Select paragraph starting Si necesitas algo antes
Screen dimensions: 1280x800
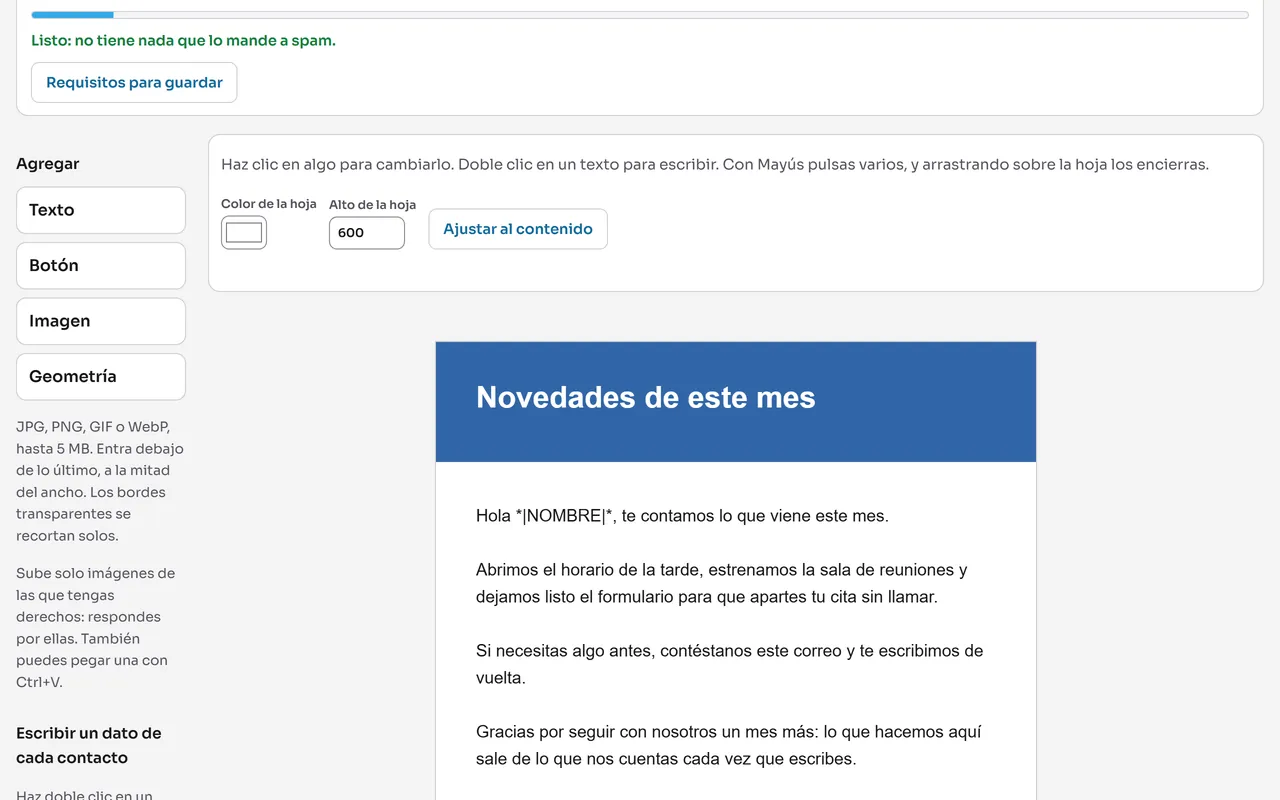(730, 664)
